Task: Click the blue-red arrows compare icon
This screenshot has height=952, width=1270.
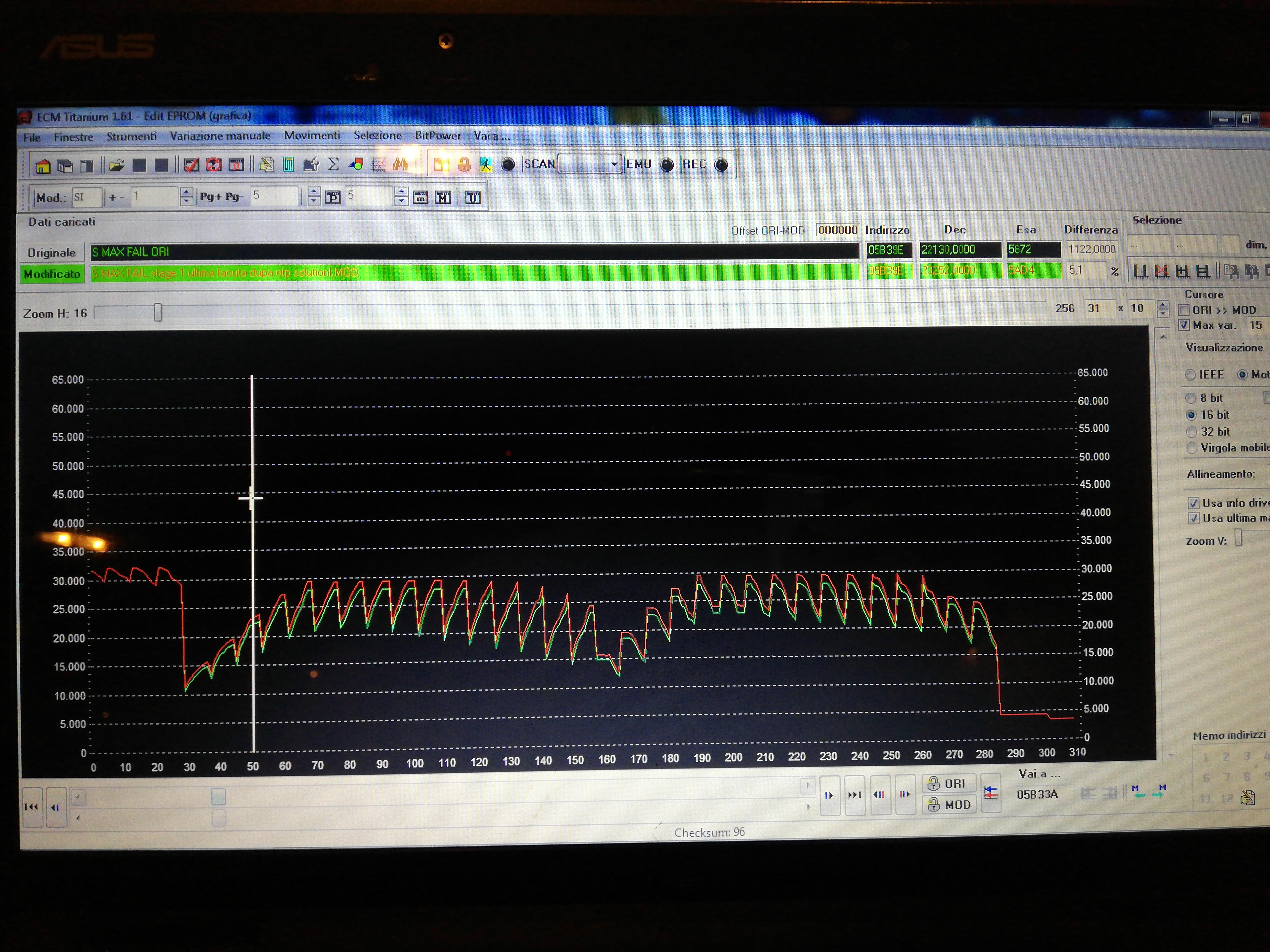Action: (991, 794)
